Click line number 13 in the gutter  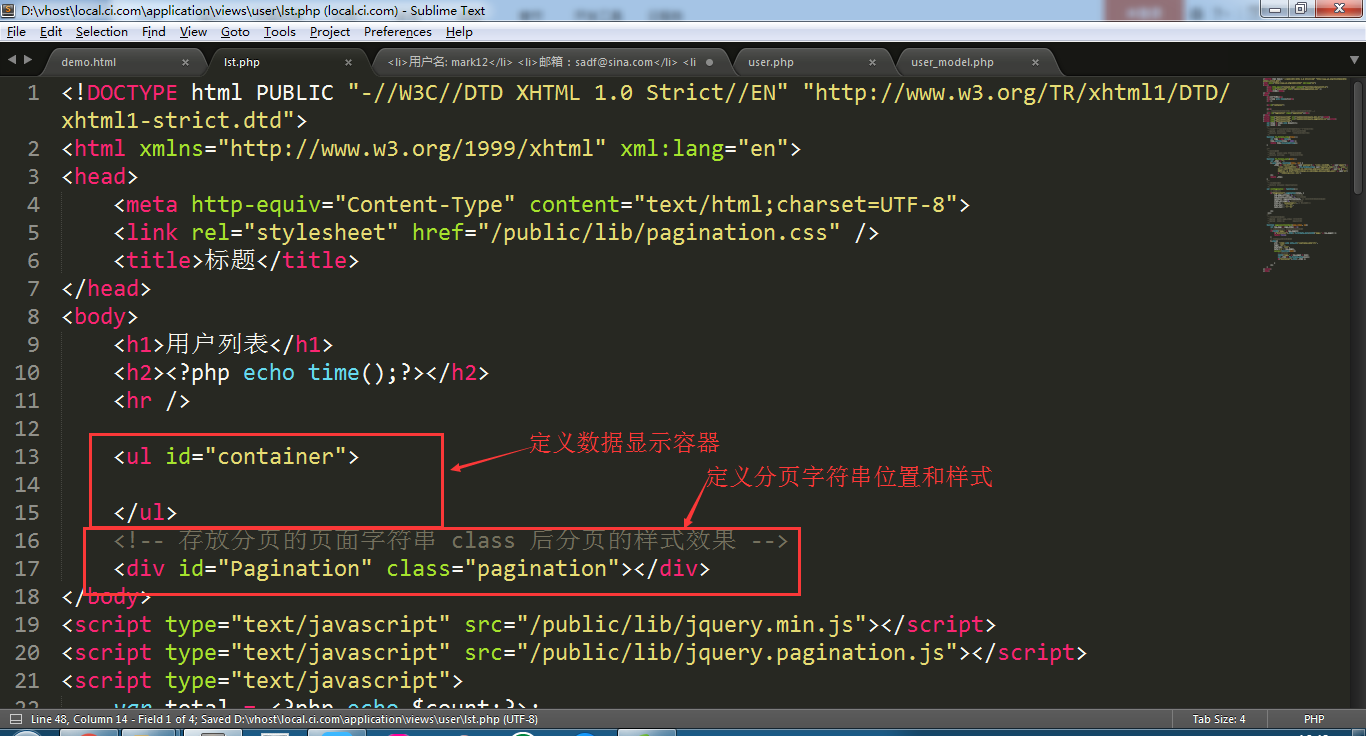(x=27, y=457)
